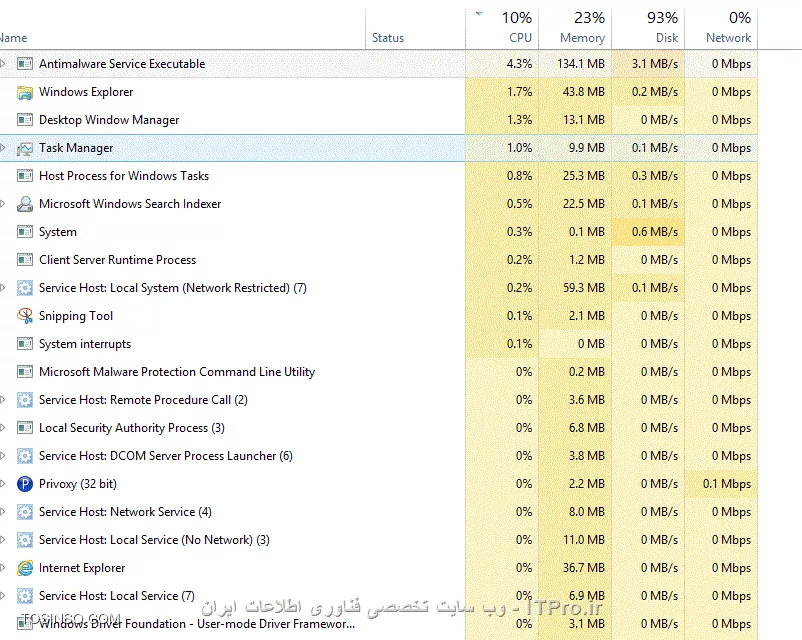Click the Antimalware Service Executable process icon
The height and width of the screenshot is (640, 802).
(x=25, y=64)
